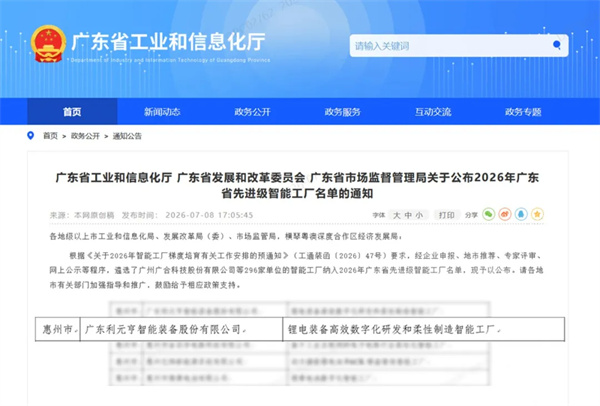Share via the blue QQ icon
Screen dimensions: 600x406
(x=521, y=214)
